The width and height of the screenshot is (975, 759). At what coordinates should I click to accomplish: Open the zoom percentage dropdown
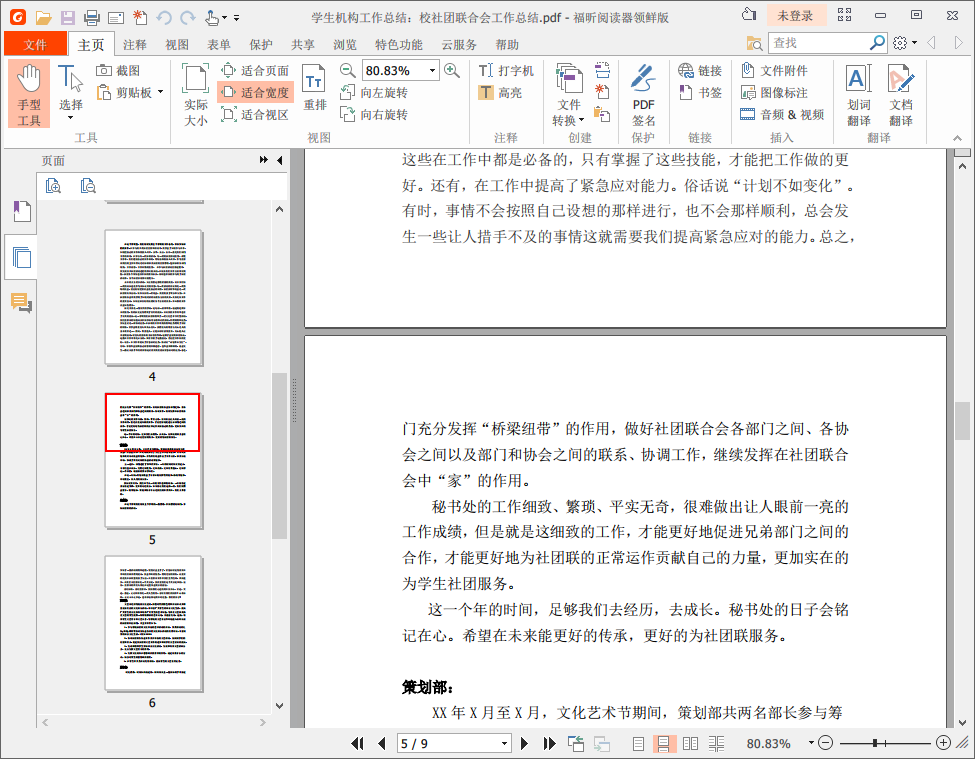pyautogui.click(x=433, y=70)
